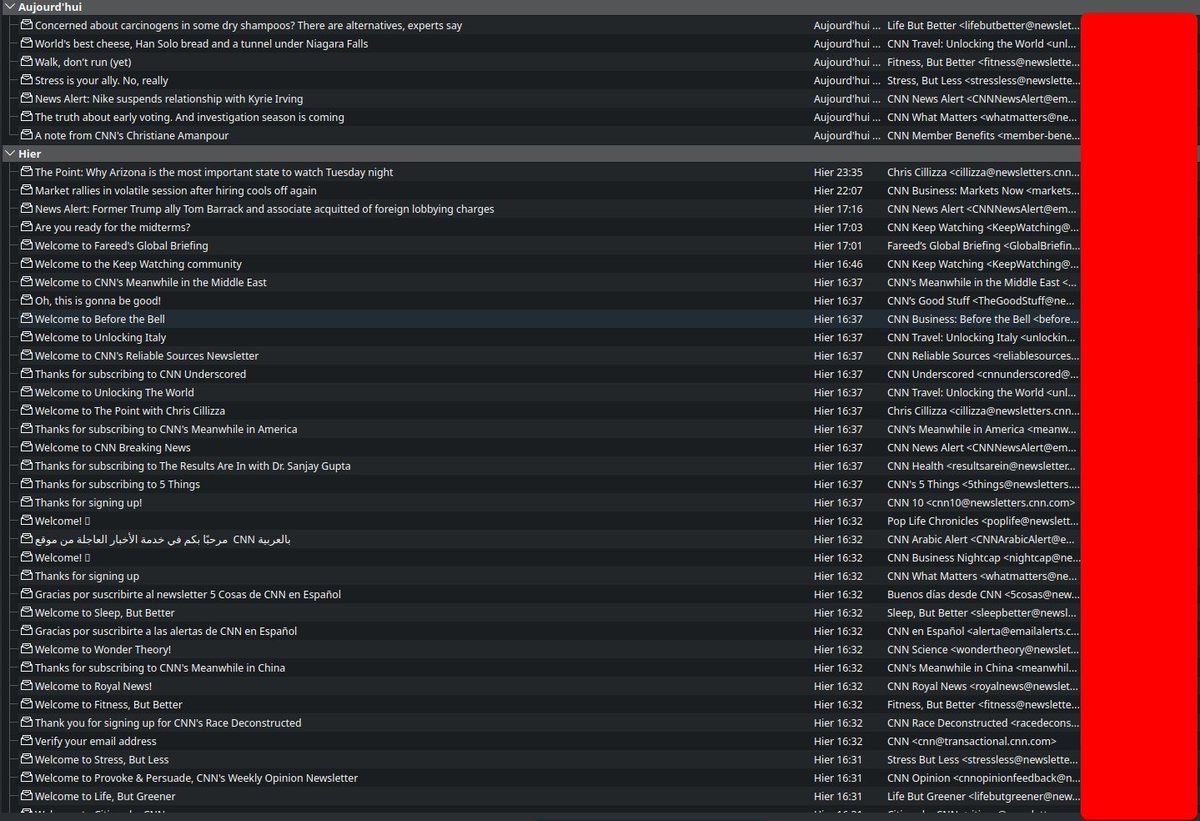This screenshot has width=1200, height=821.
Task: Click the CNN Business Nightcap sender cell
Action: 983,558
